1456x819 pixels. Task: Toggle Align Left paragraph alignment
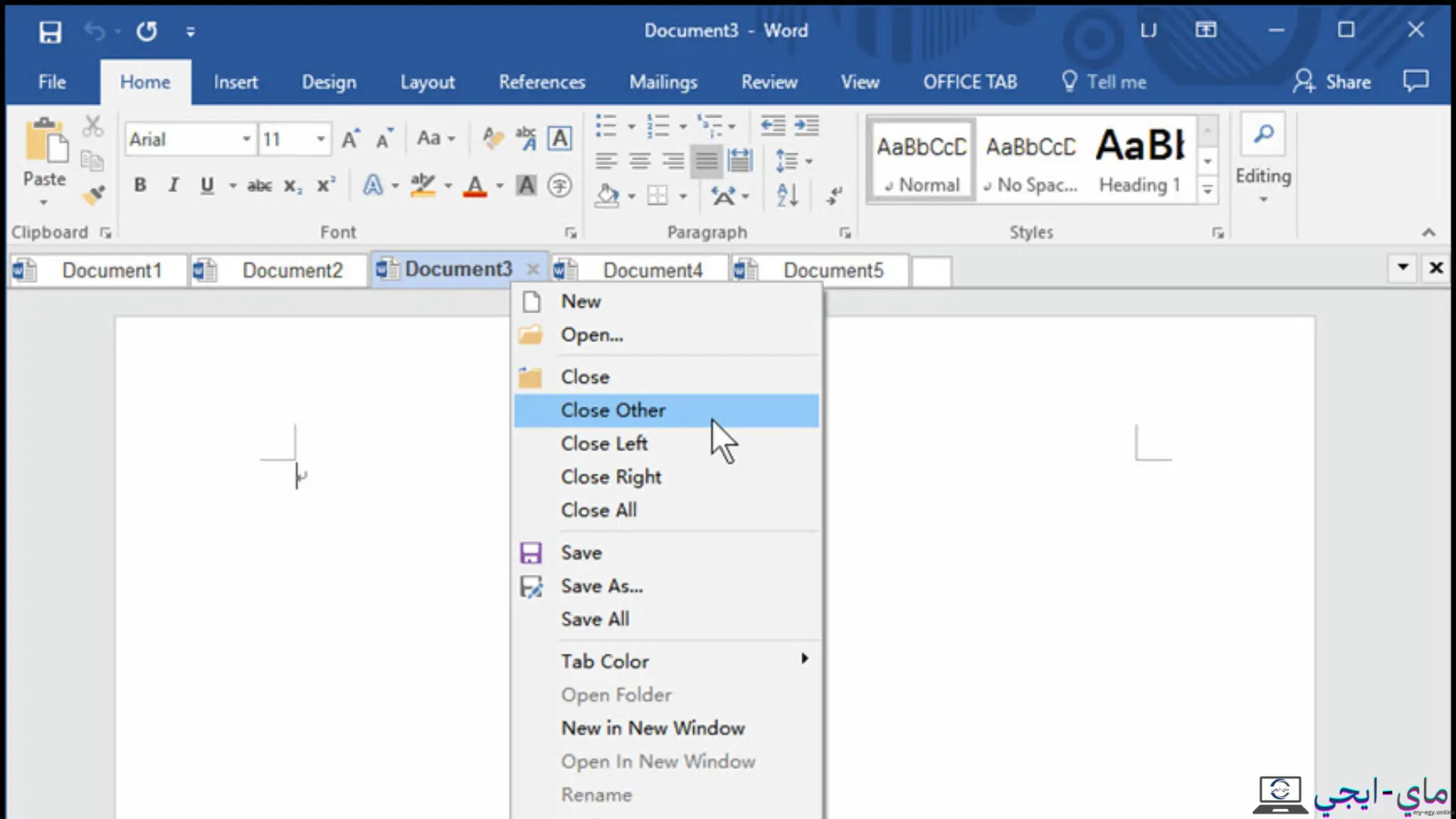(606, 161)
